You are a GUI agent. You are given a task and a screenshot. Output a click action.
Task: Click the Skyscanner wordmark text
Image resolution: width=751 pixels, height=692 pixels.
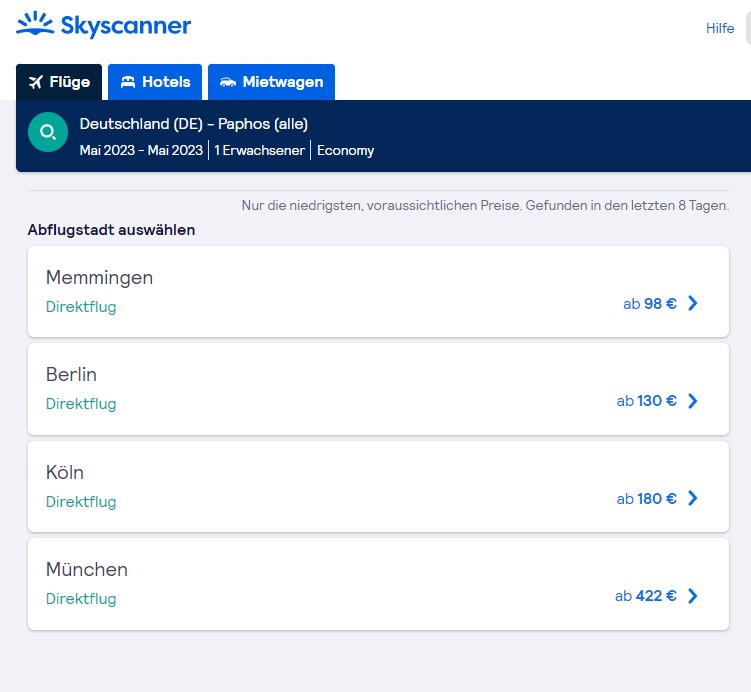[x=126, y=25]
